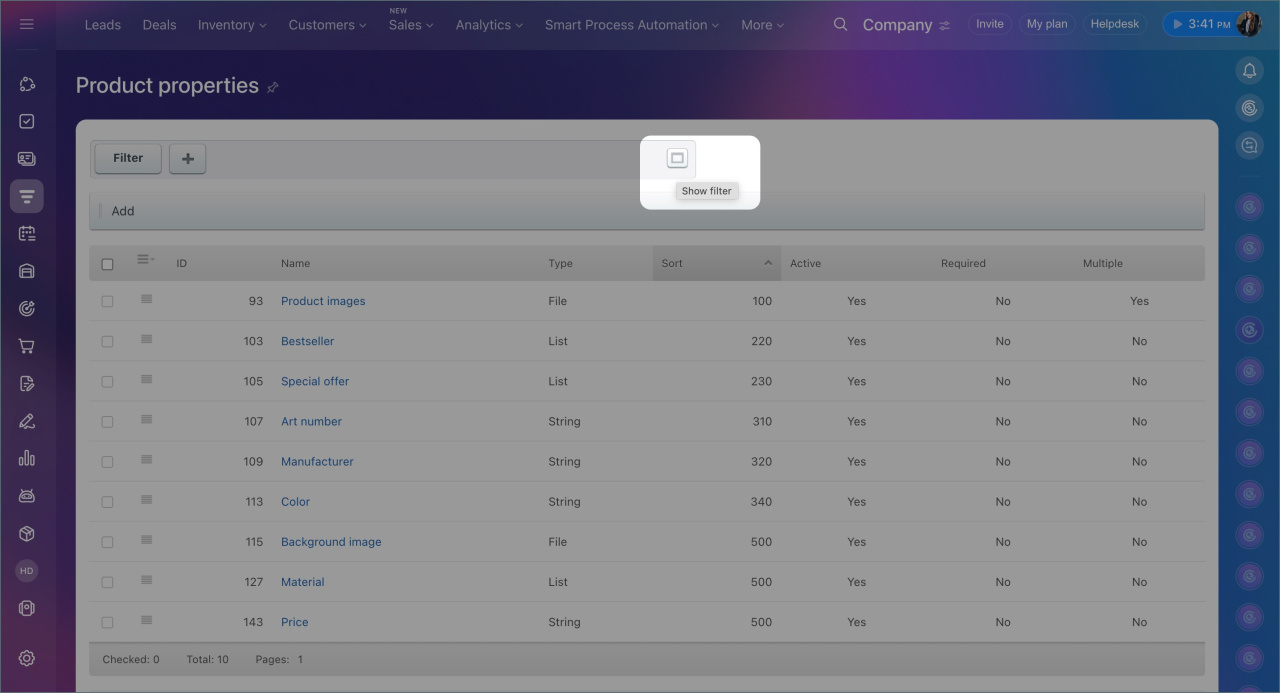The height and width of the screenshot is (693, 1280).
Task: Click the plus button beside Filter
Action: [187, 158]
